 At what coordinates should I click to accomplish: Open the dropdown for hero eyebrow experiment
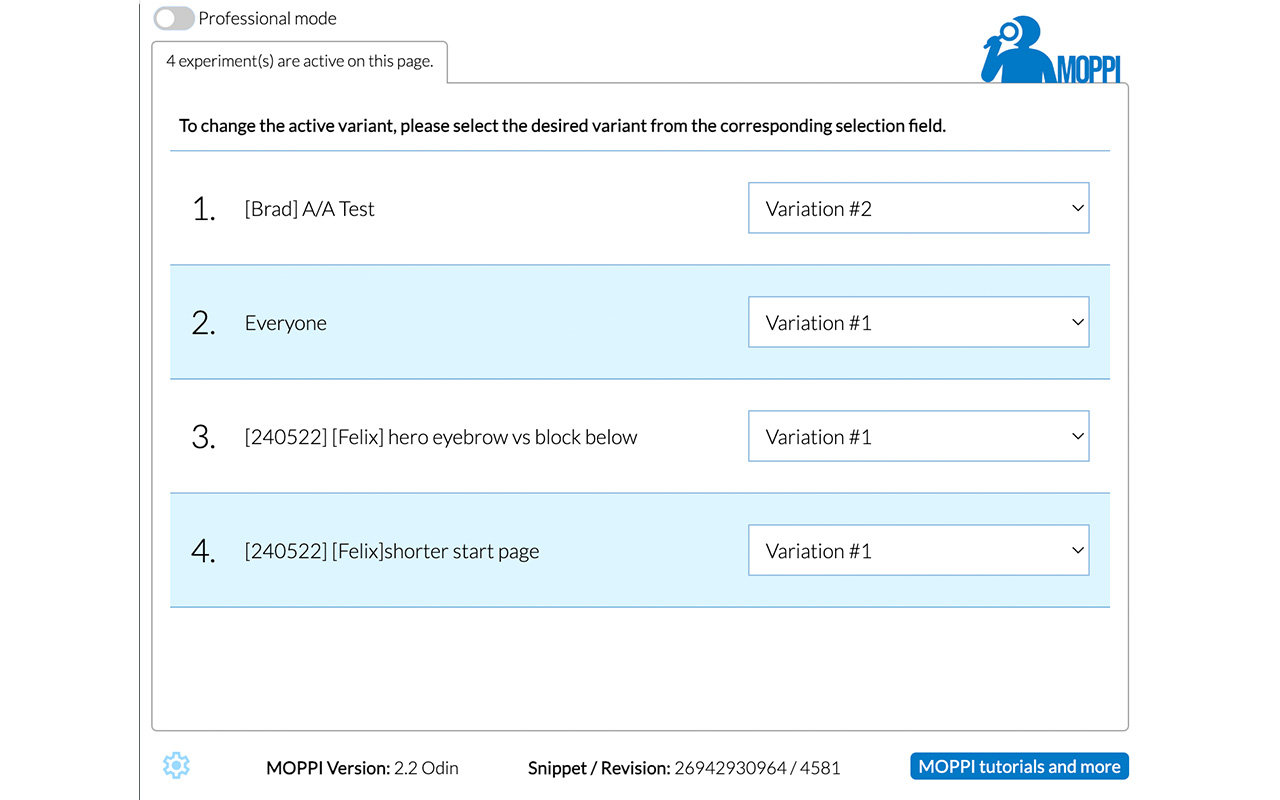tap(918, 436)
